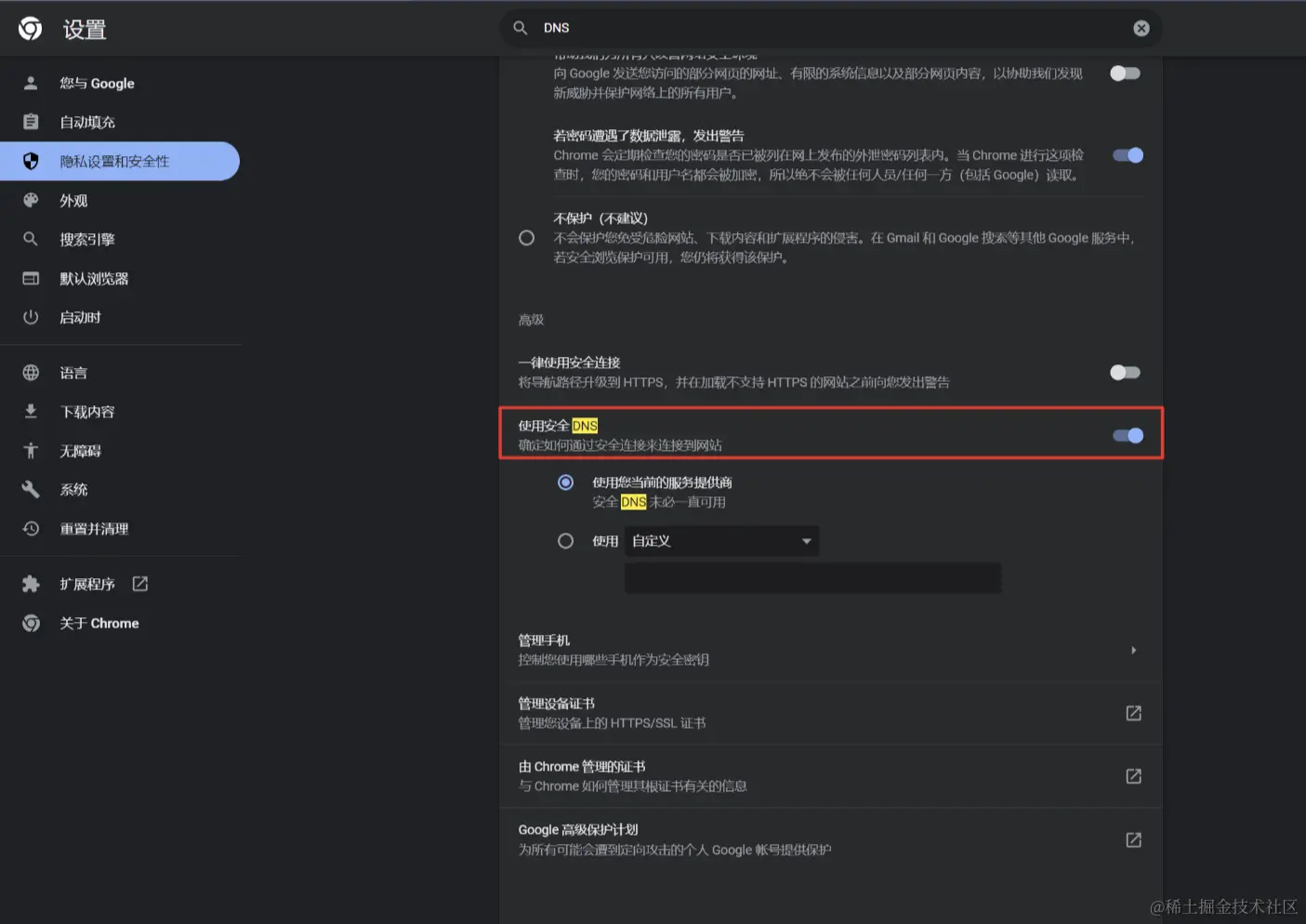
Task: Open the 自定义 DNS provider dropdown
Action: click(721, 541)
